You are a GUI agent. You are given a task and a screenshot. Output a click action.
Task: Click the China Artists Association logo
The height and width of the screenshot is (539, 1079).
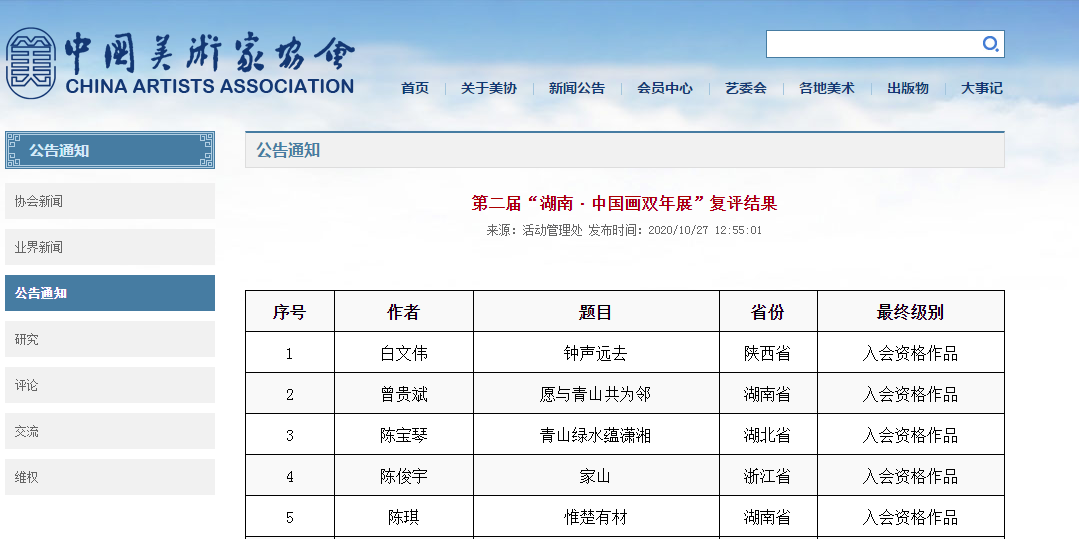[180, 62]
